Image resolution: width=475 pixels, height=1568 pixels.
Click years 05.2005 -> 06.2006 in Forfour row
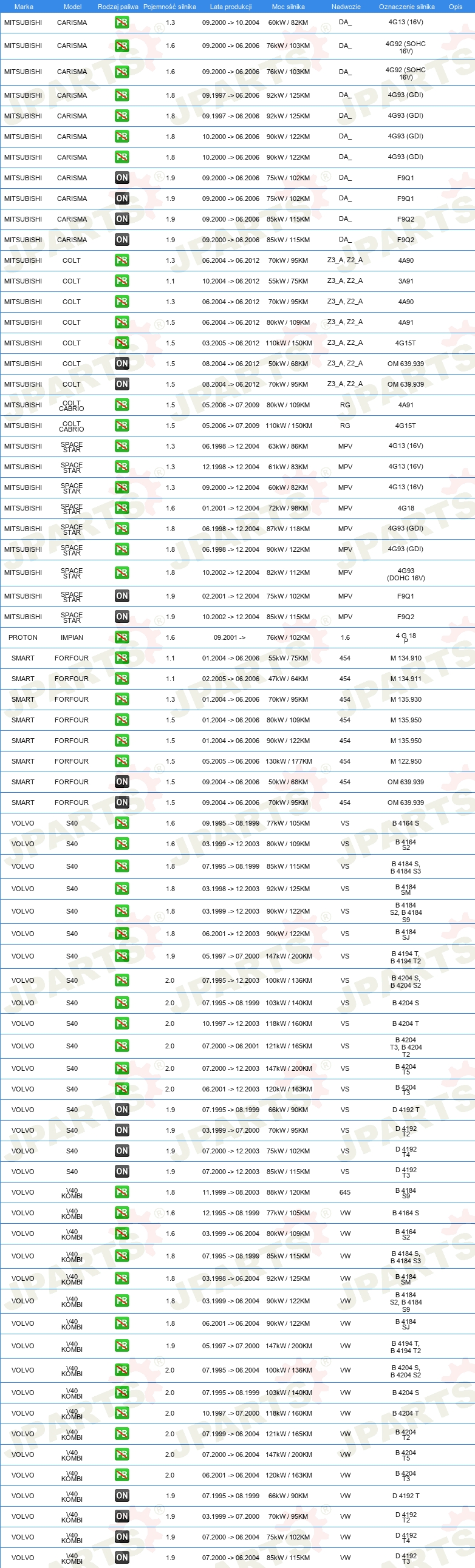coord(231,761)
